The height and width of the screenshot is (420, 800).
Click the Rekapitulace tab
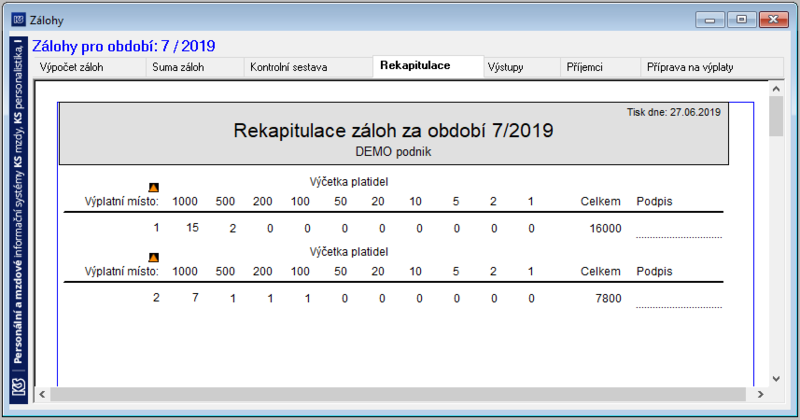(x=428, y=66)
